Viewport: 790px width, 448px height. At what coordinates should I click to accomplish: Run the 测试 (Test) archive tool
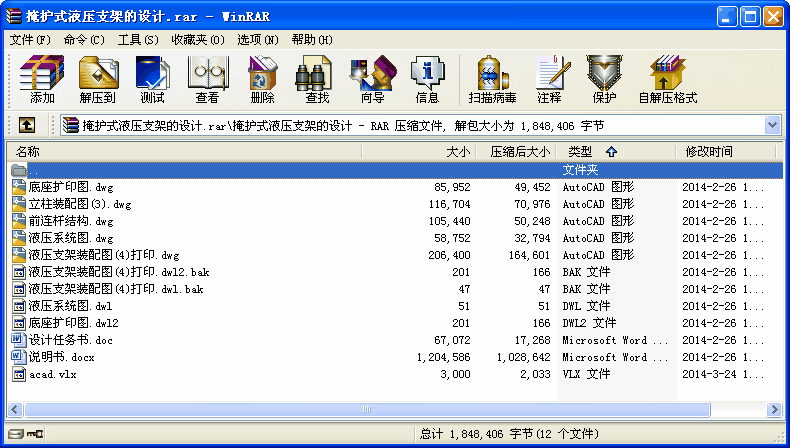point(153,79)
